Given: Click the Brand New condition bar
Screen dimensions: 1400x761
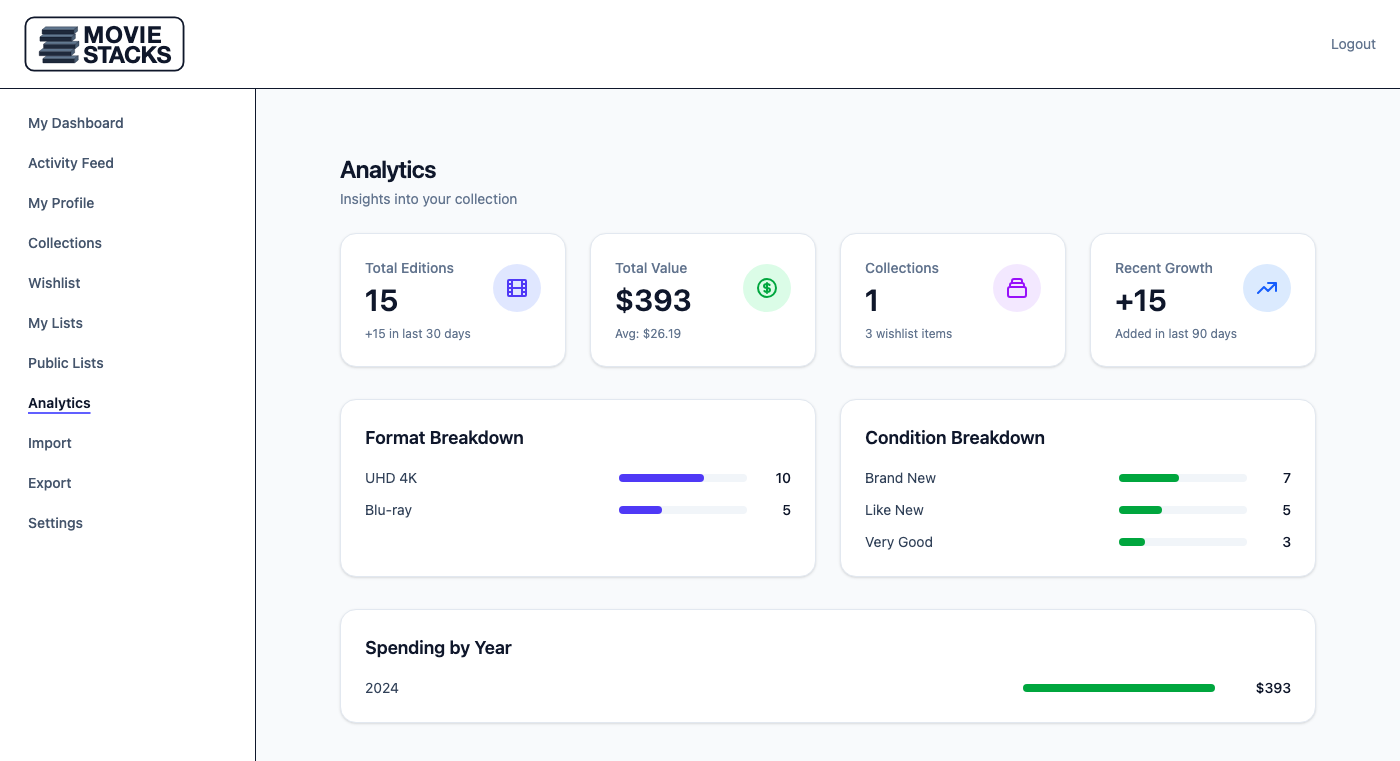Looking at the screenshot, I should 1182,478.
